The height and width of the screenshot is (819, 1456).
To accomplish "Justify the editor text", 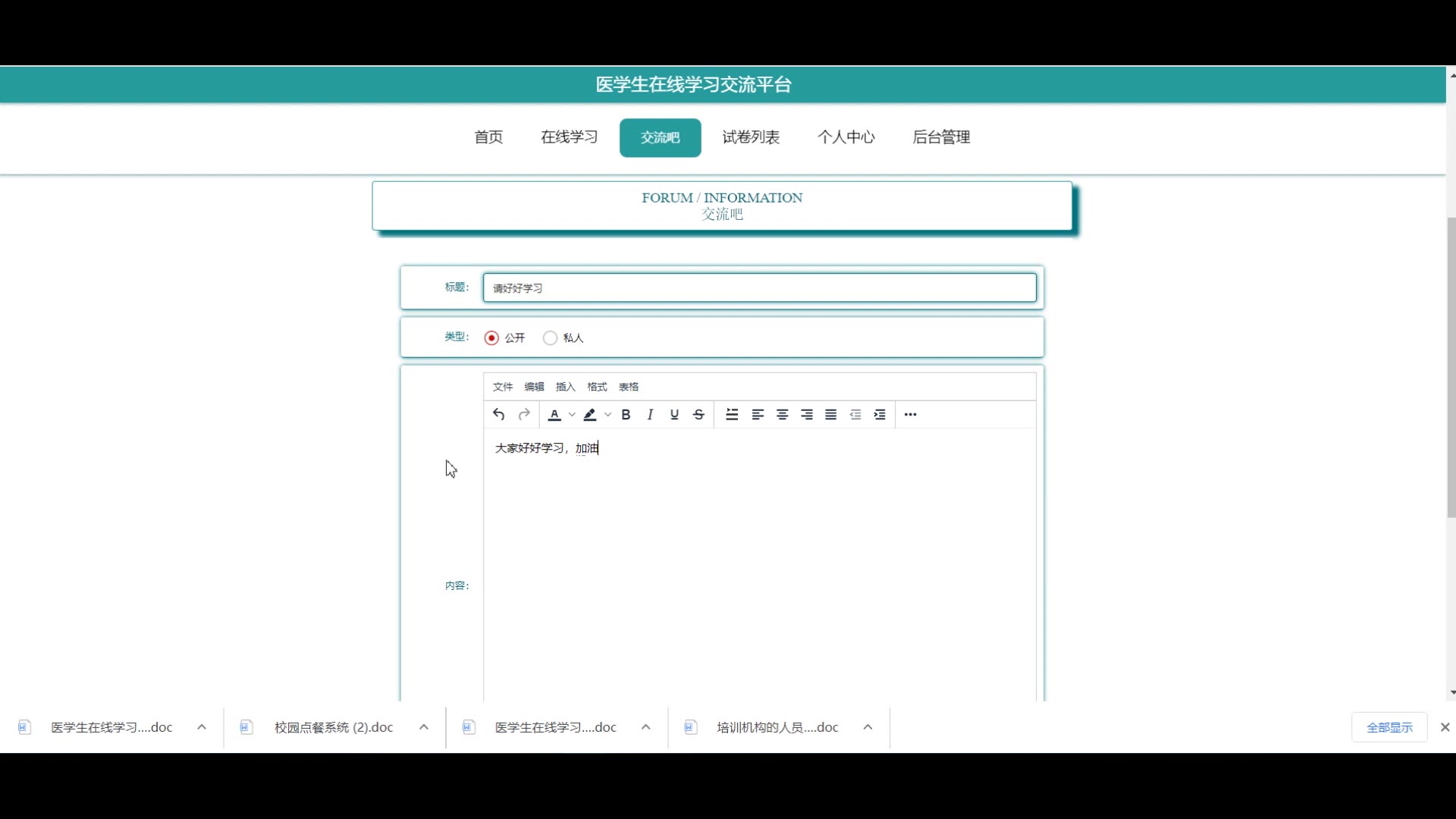I will click(831, 414).
